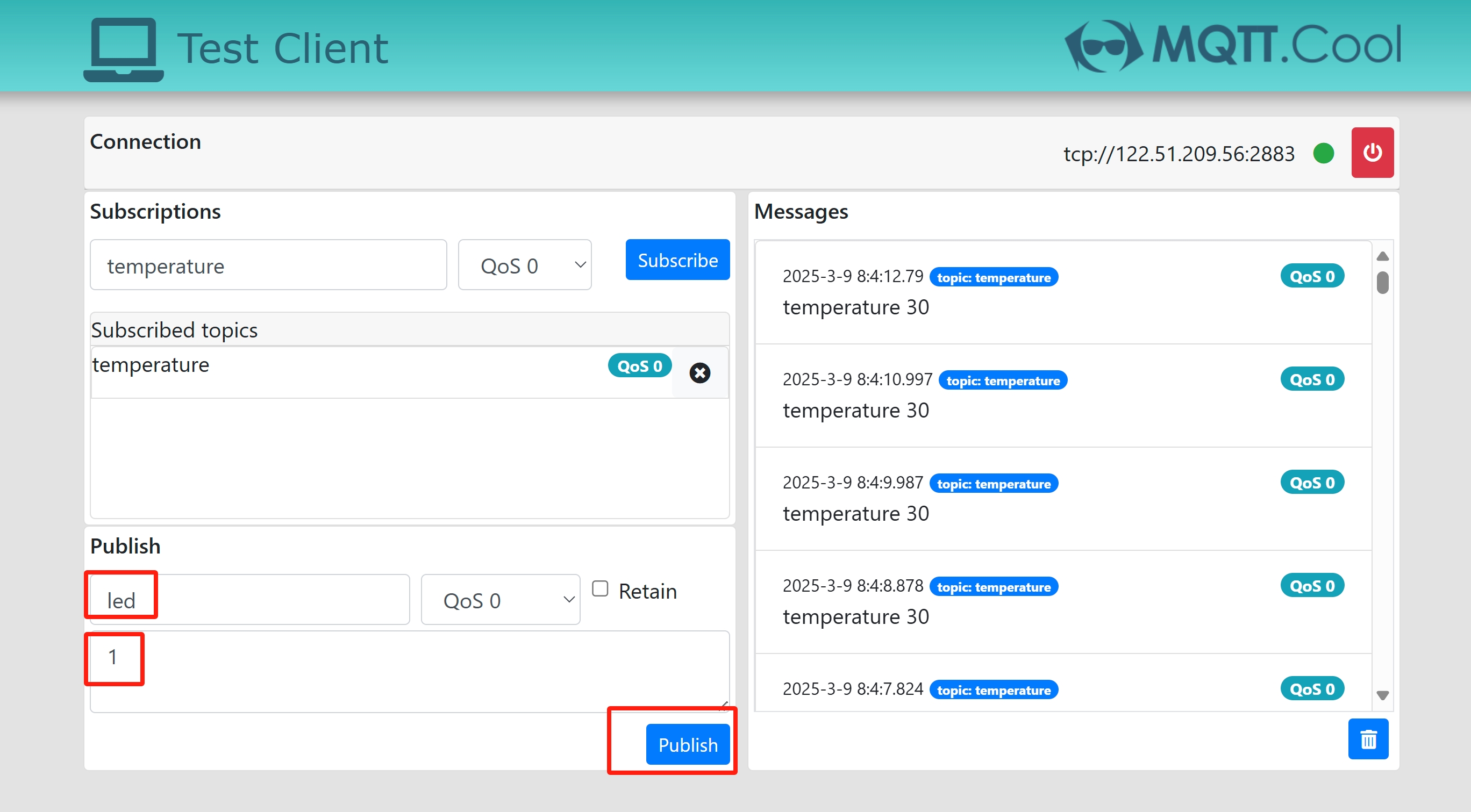The height and width of the screenshot is (812, 1471).
Task: Click the publish message text area
Action: (x=410, y=672)
